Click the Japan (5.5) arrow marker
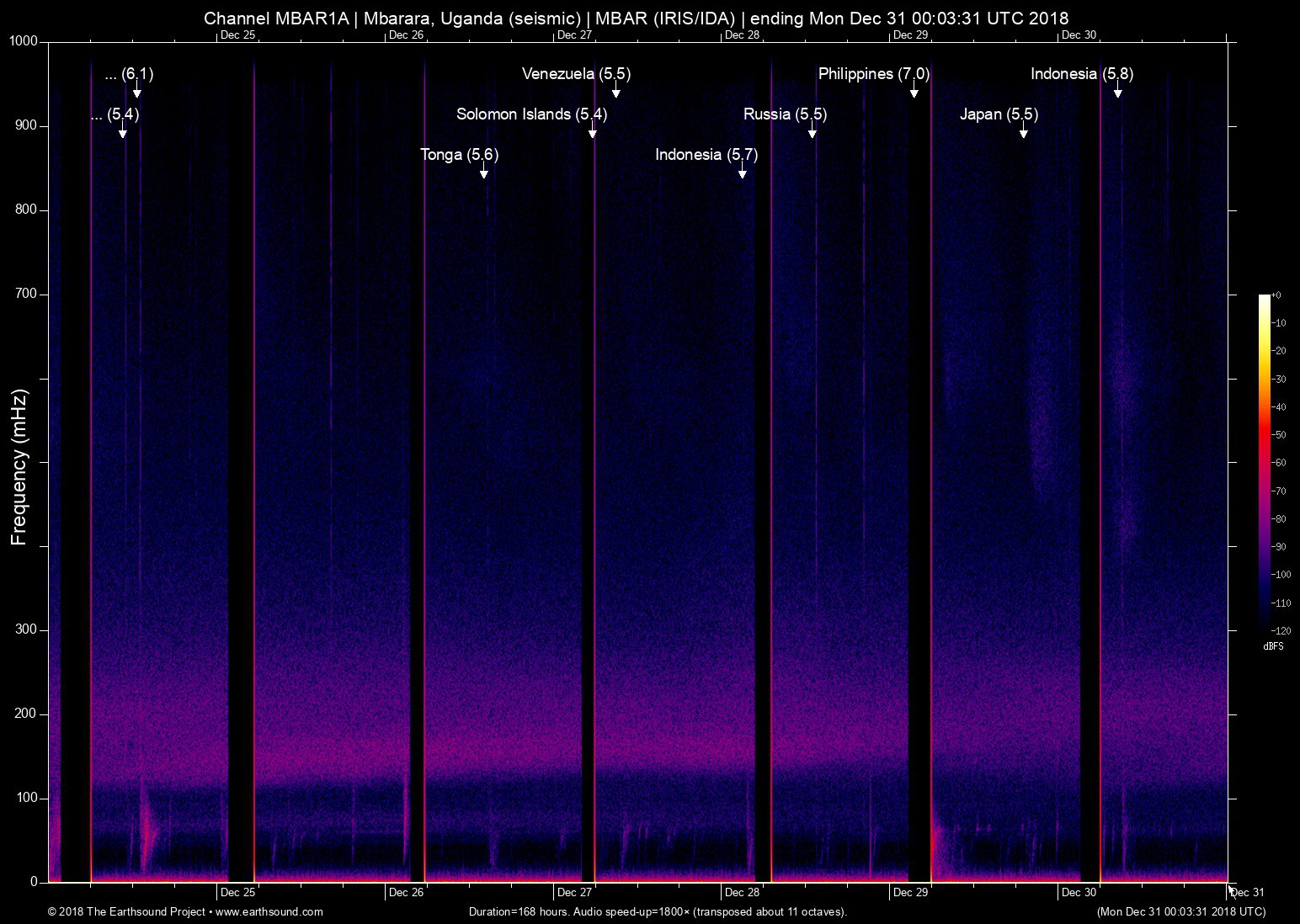 point(1024,130)
